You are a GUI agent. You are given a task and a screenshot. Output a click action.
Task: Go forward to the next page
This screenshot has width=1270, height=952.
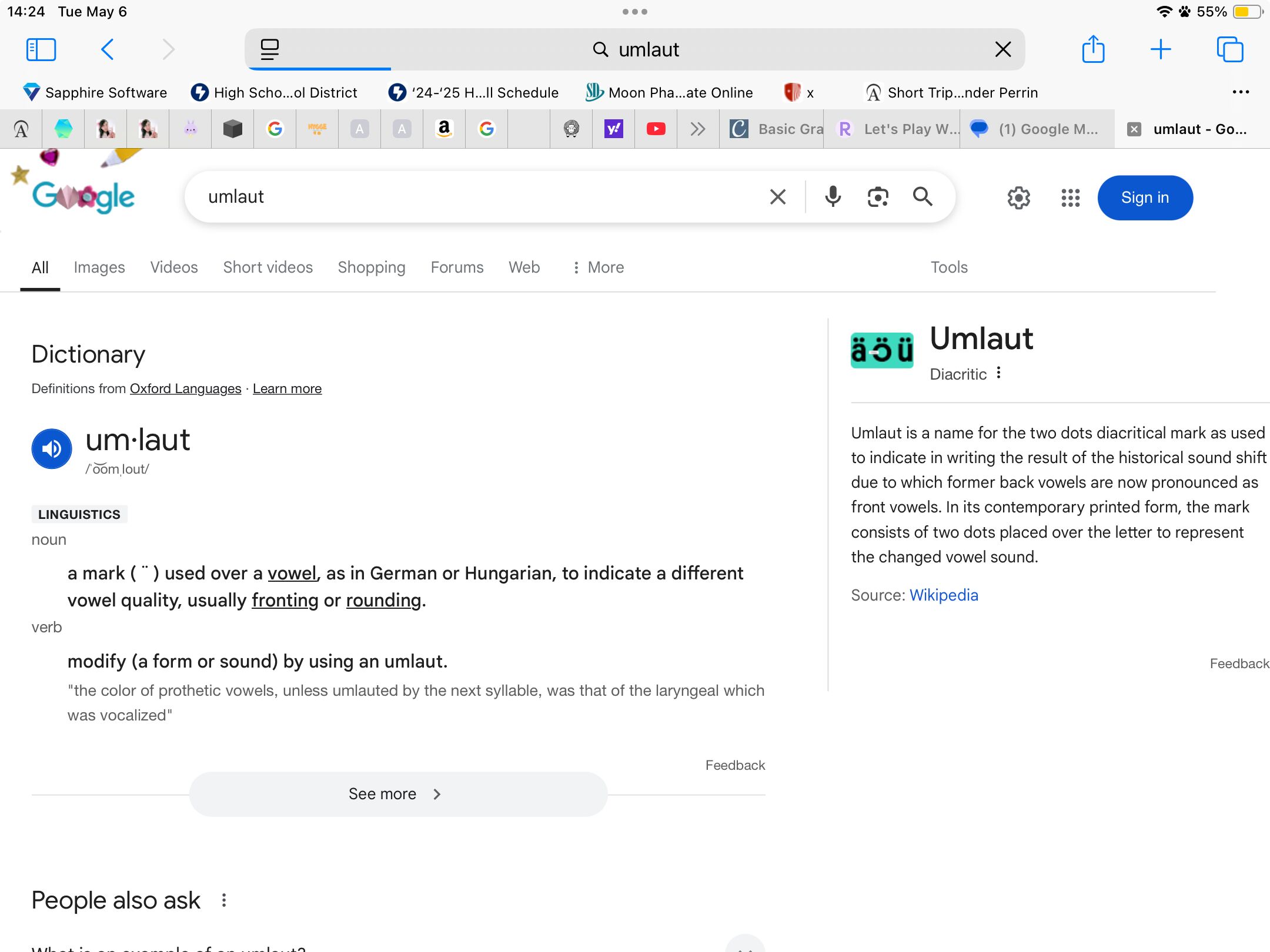coord(168,49)
